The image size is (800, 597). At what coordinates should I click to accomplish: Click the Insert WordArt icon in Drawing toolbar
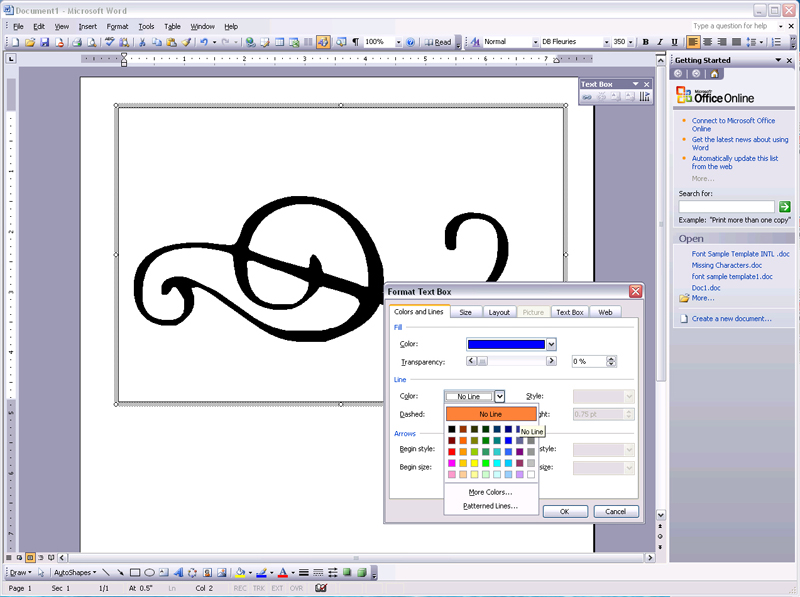tap(178, 573)
